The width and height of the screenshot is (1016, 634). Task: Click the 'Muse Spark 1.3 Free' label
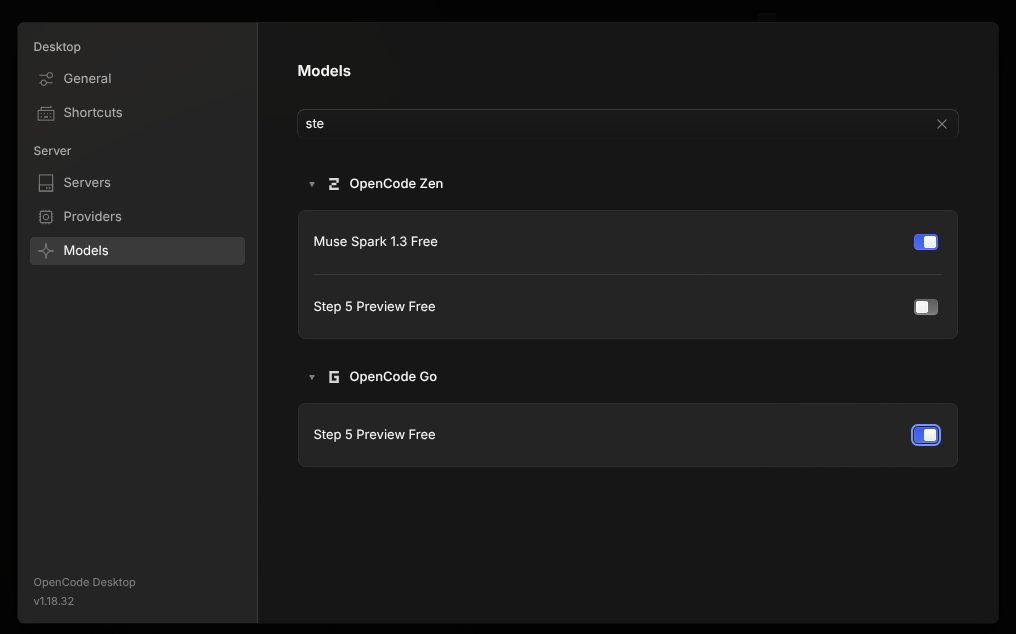click(375, 242)
